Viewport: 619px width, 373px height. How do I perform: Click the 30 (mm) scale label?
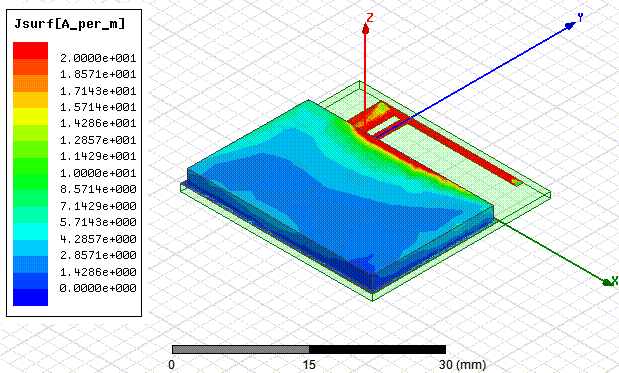coord(462,364)
